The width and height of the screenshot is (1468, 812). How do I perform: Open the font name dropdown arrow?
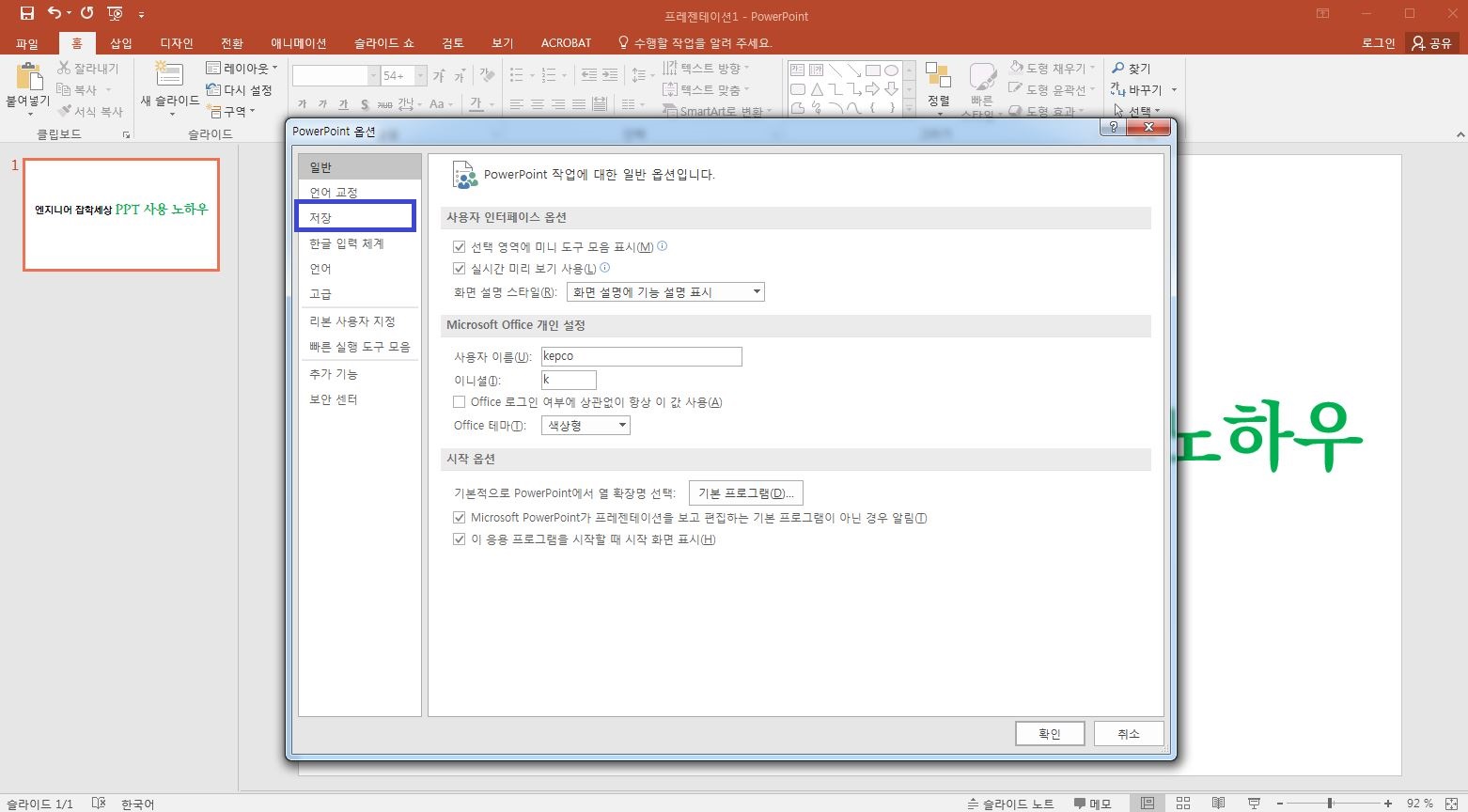(x=373, y=76)
